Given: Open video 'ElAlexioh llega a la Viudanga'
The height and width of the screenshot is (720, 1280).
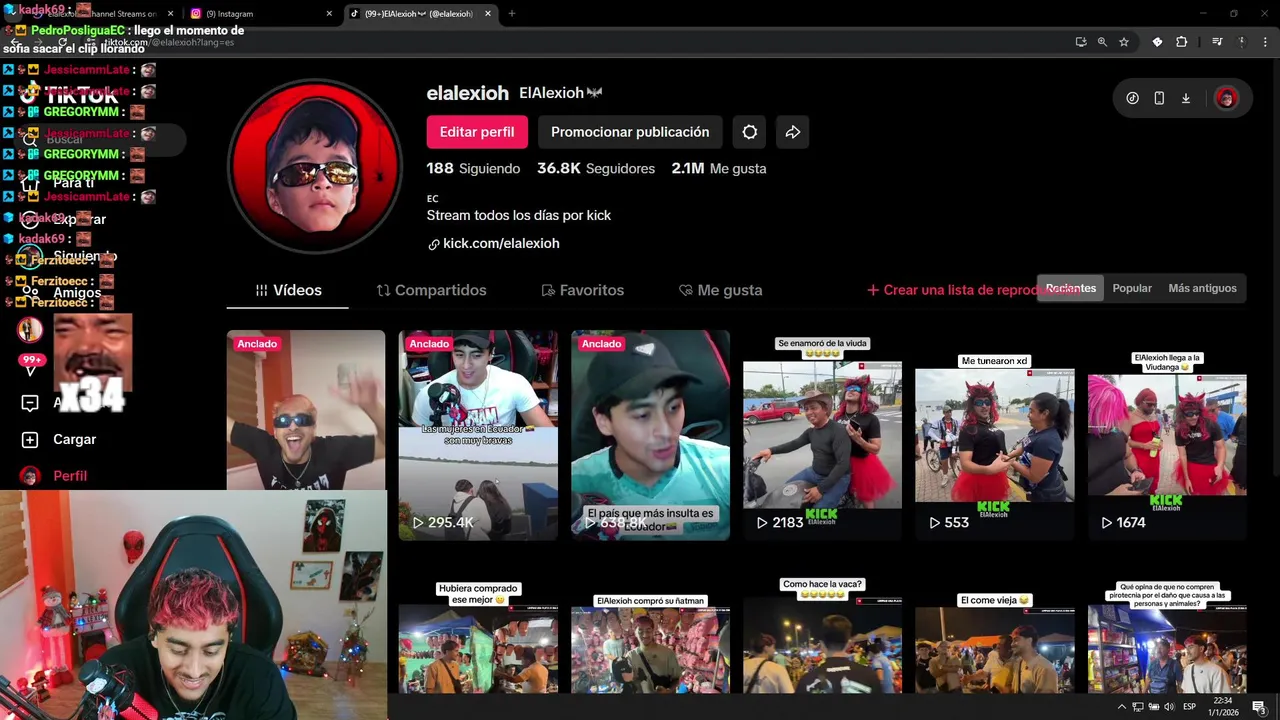Looking at the screenshot, I should click(1167, 435).
